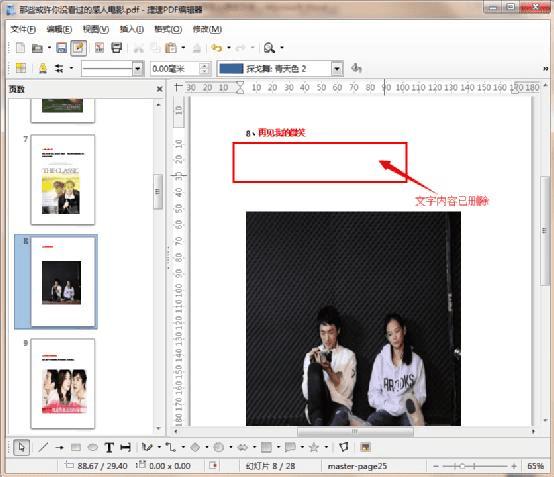Undo the last action
Screen dimensions: 554x477
[x=217, y=48]
